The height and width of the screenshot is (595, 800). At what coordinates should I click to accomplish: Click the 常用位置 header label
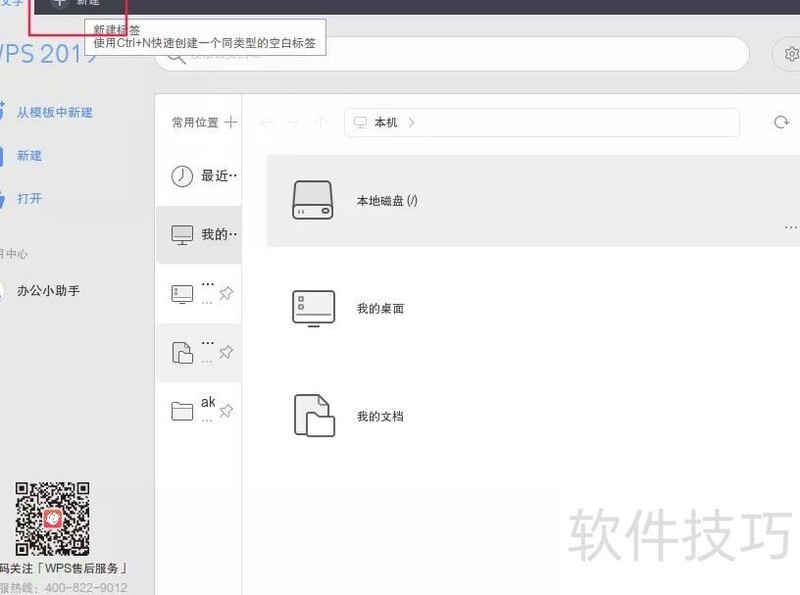click(195, 122)
